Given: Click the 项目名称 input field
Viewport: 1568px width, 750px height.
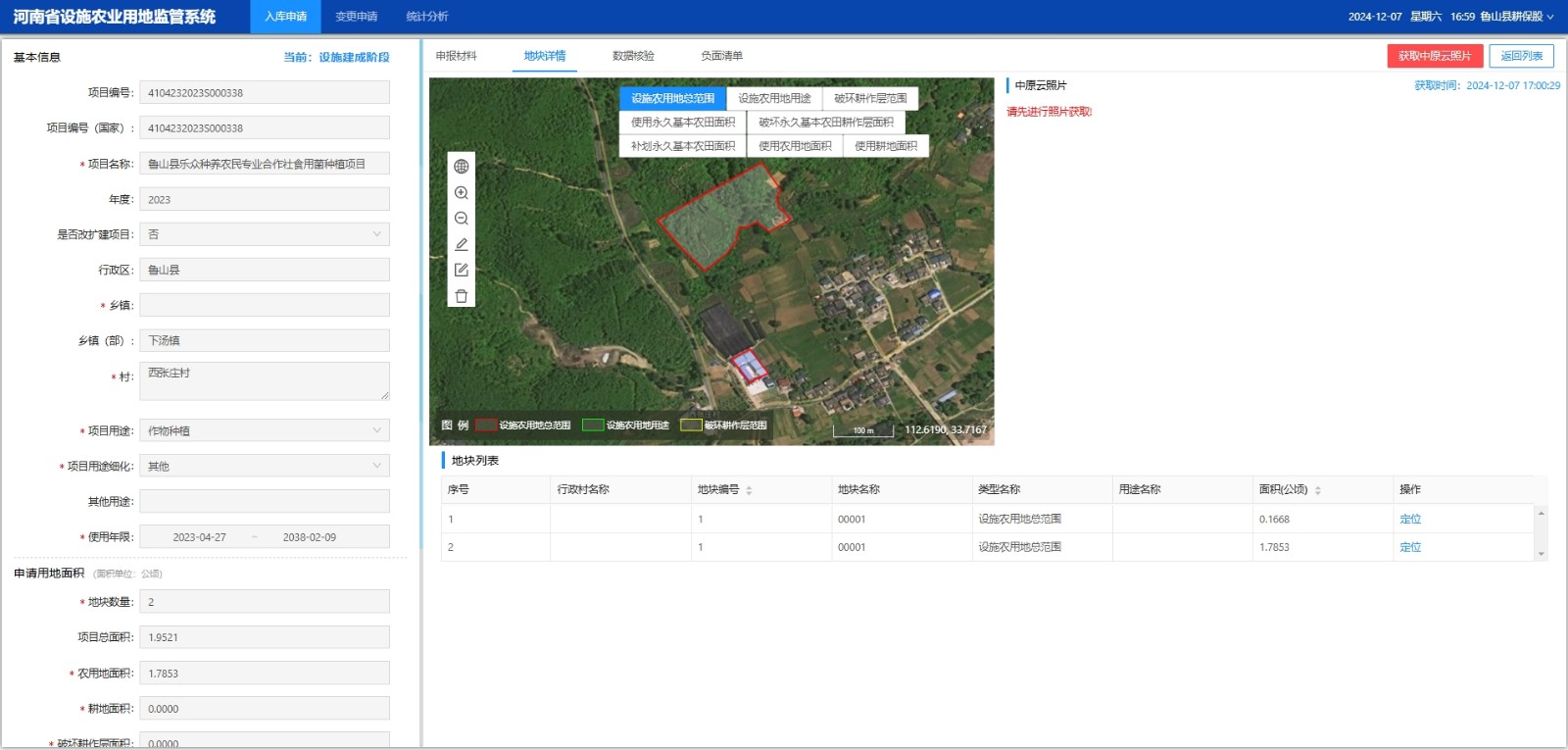Looking at the screenshot, I should click(265, 164).
